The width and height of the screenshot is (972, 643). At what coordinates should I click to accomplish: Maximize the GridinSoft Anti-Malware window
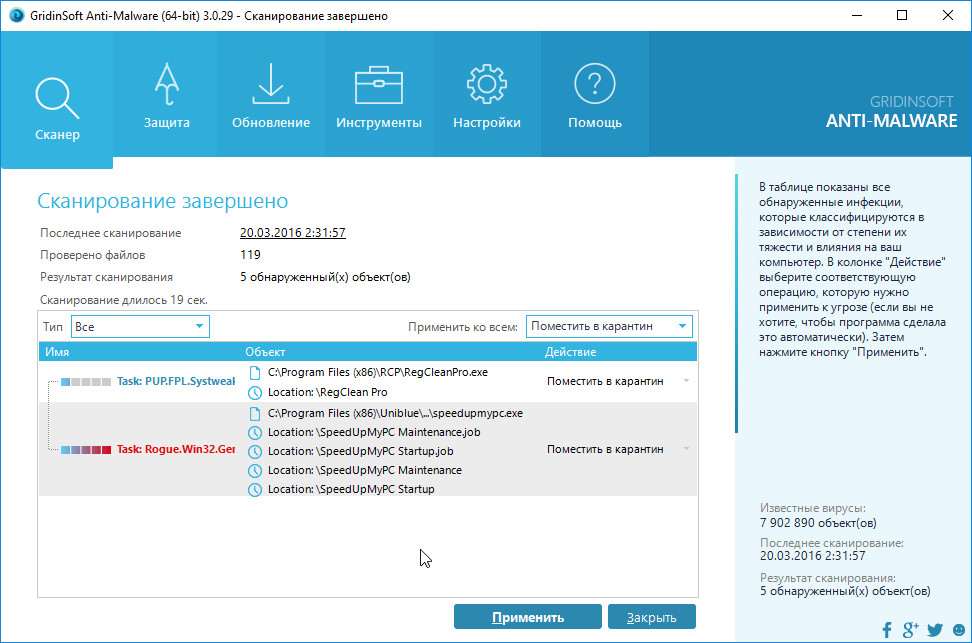(x=902, y=16)
